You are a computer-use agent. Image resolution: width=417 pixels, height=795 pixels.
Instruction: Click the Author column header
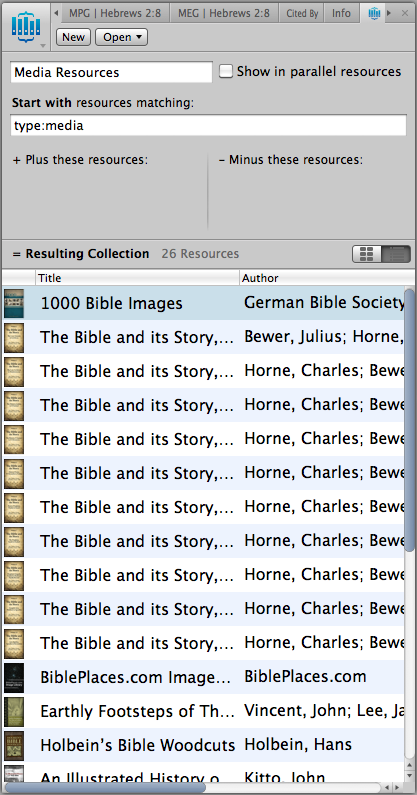[x=324, y=278]
